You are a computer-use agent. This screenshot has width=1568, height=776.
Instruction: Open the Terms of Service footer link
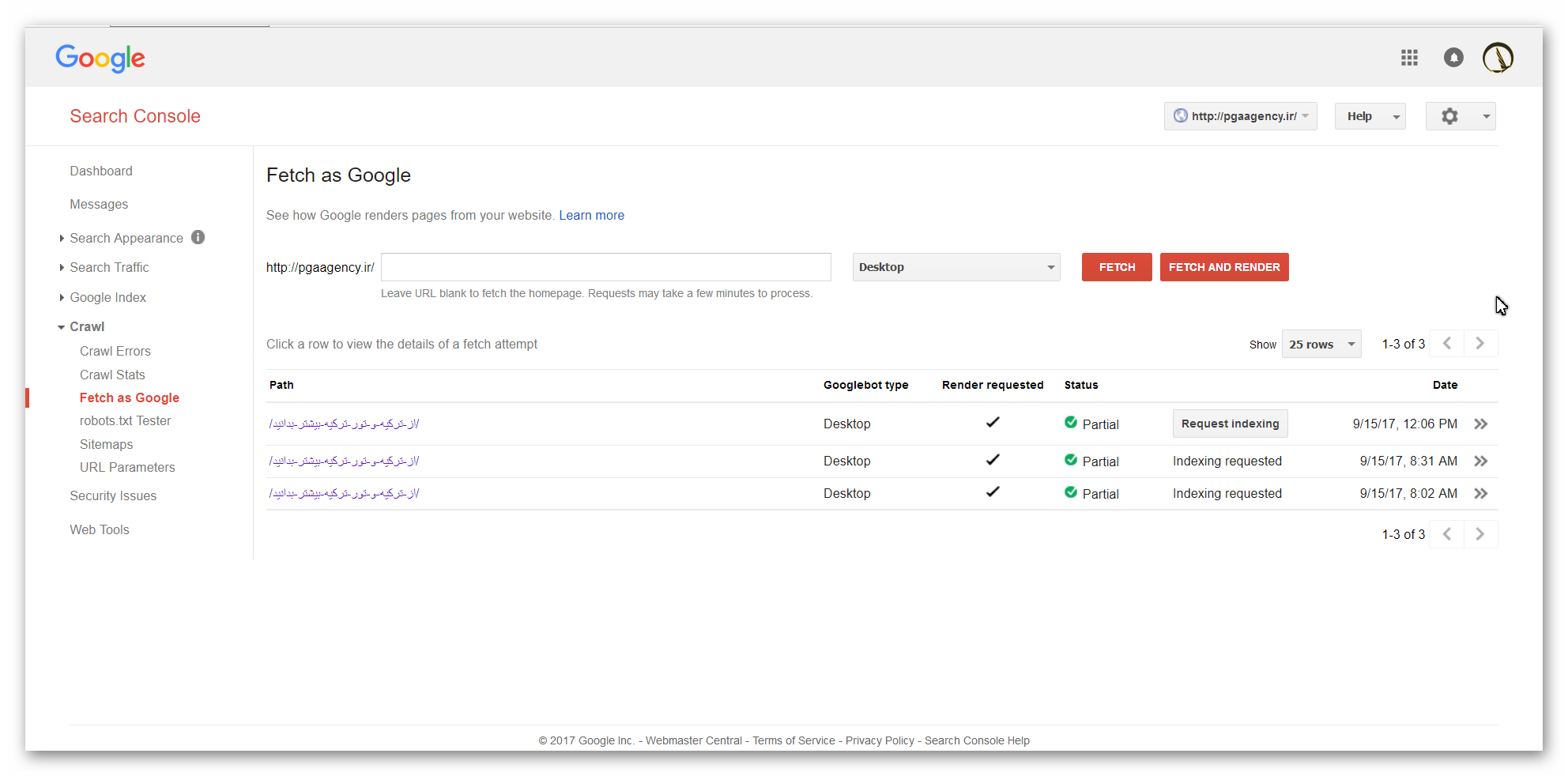tap(793, 741)
